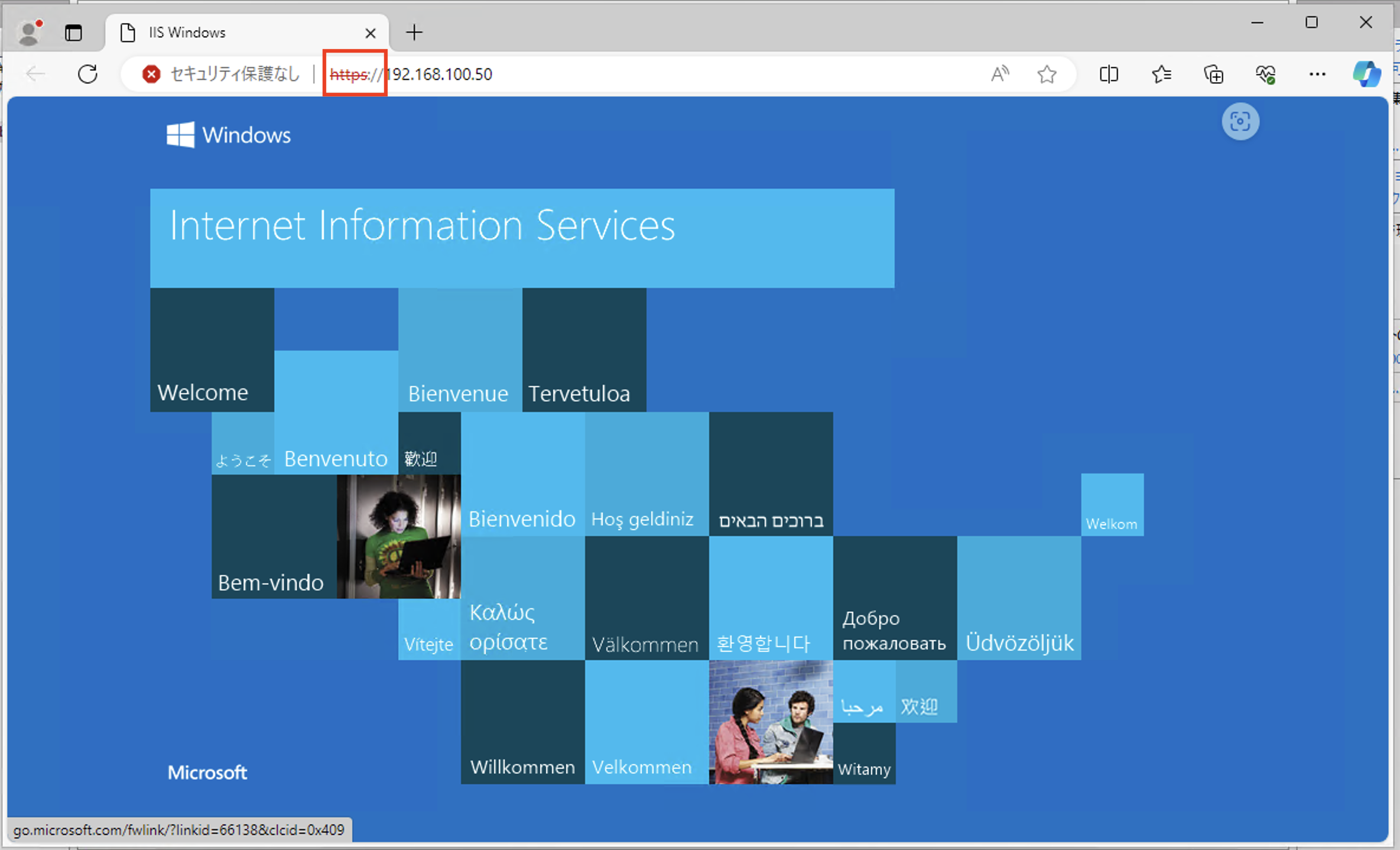Open Settings and more ellipsis menu
This screenshot has height=850, width=1400.
(x=1317, y=74)
